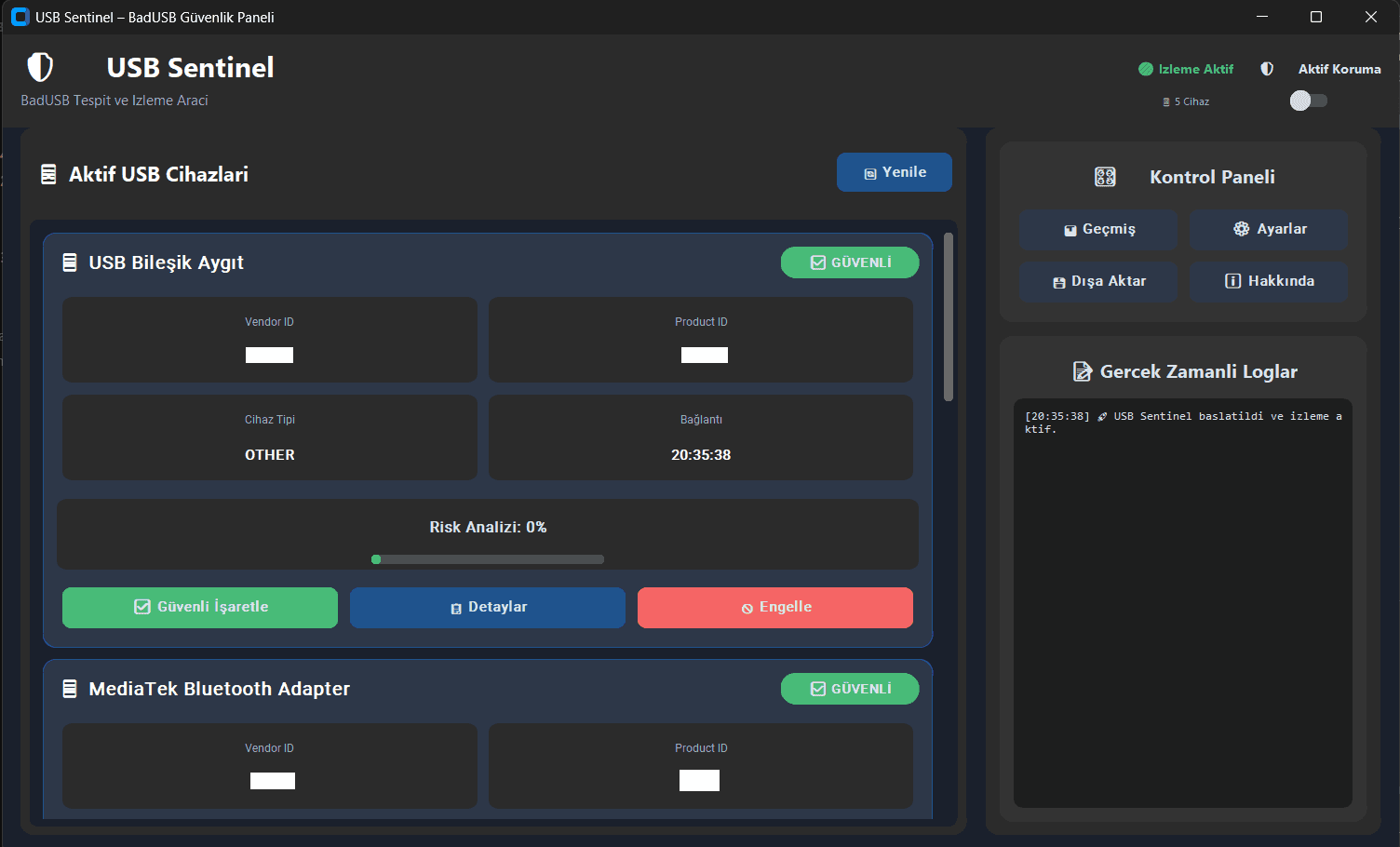Refresh devices with the Yenile button

(895, 172)
